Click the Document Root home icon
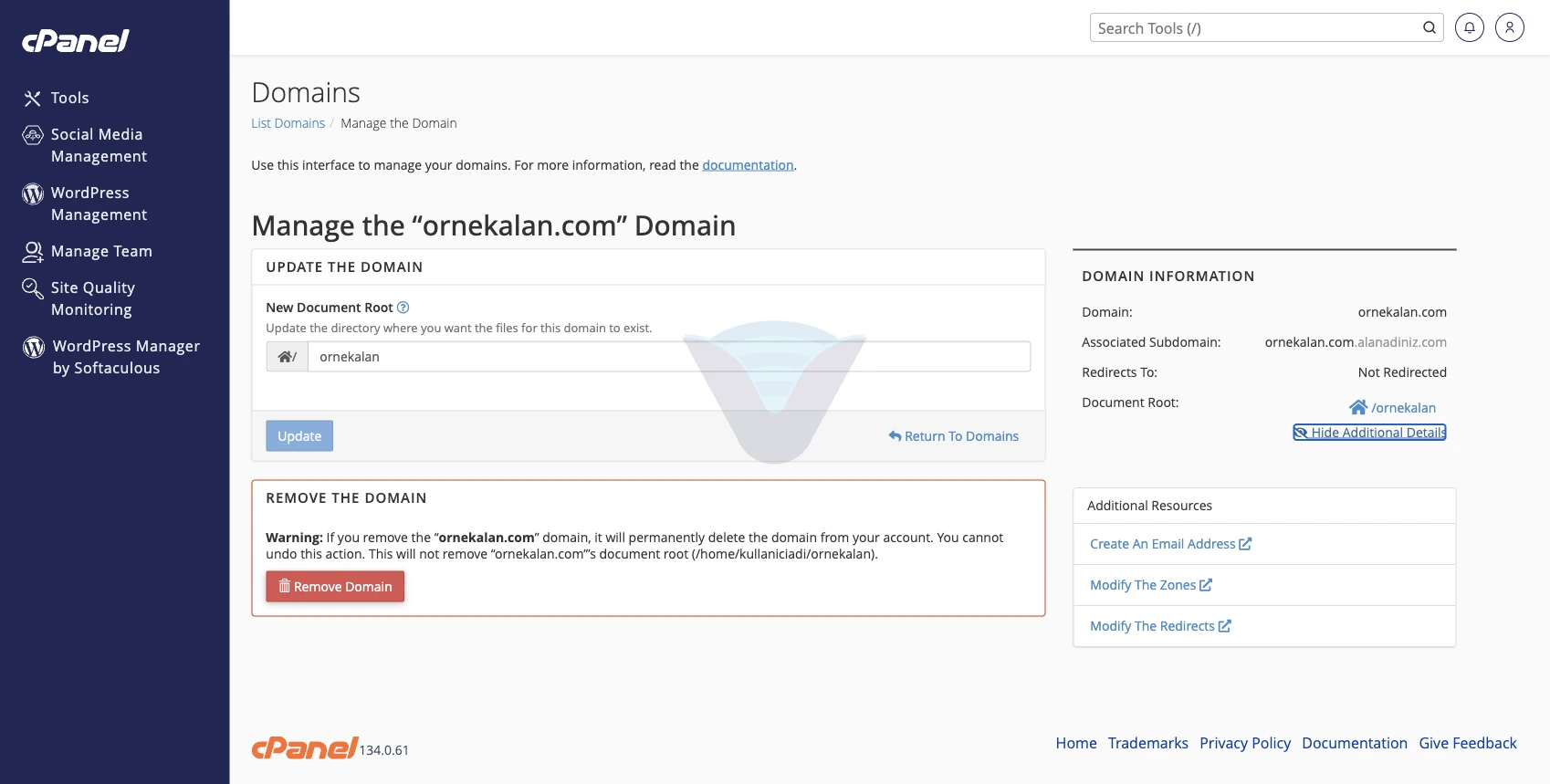Screen dimensions: 1550x784 1358,407
